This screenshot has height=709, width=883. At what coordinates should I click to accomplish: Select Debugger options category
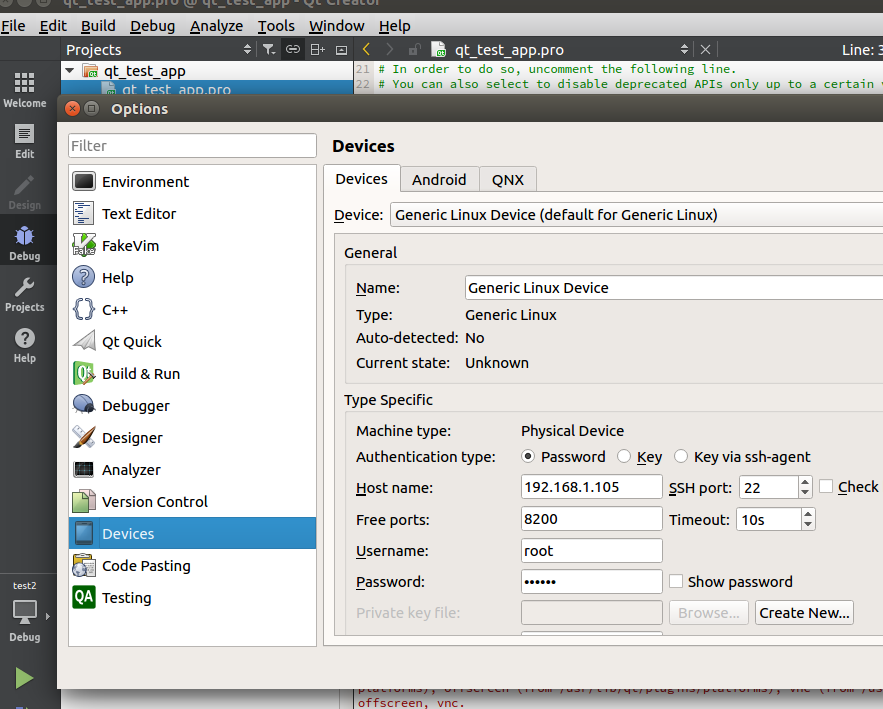tap(192, 405)
